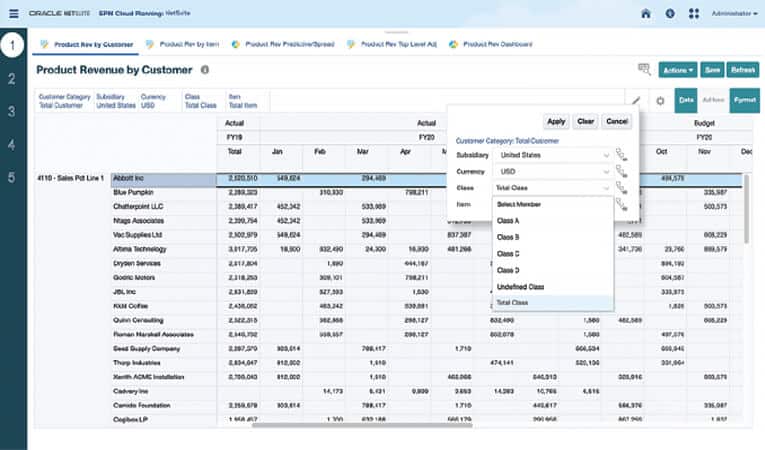Click the Refresh button
Viewport: 765px width, 450px height.
[x=743, y=70]
